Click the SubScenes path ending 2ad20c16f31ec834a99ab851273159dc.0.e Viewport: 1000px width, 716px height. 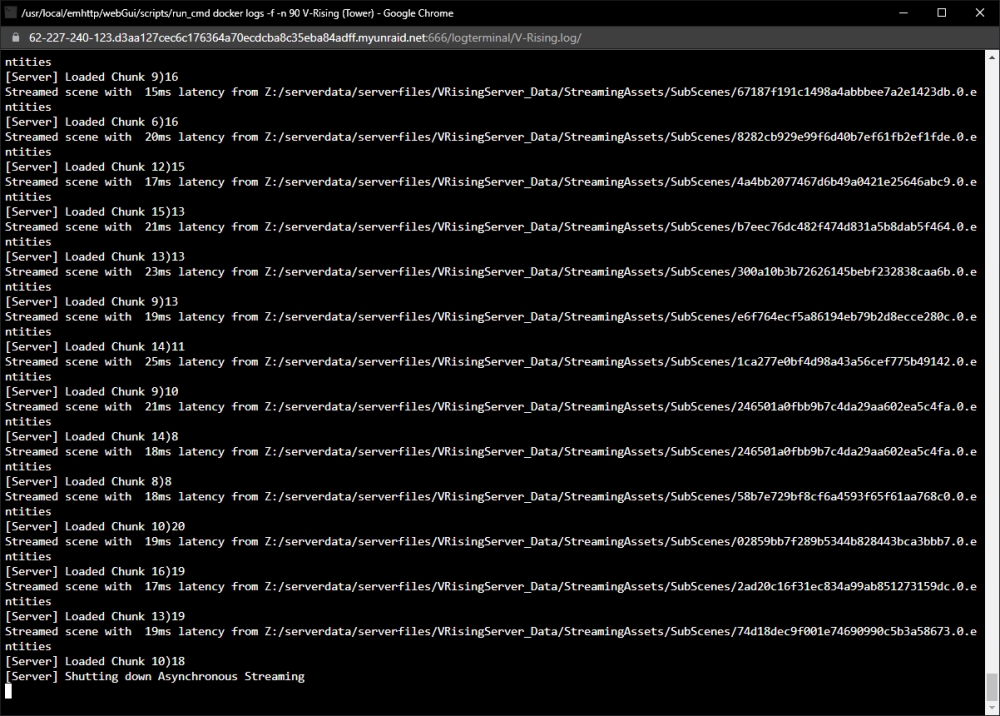621,586
